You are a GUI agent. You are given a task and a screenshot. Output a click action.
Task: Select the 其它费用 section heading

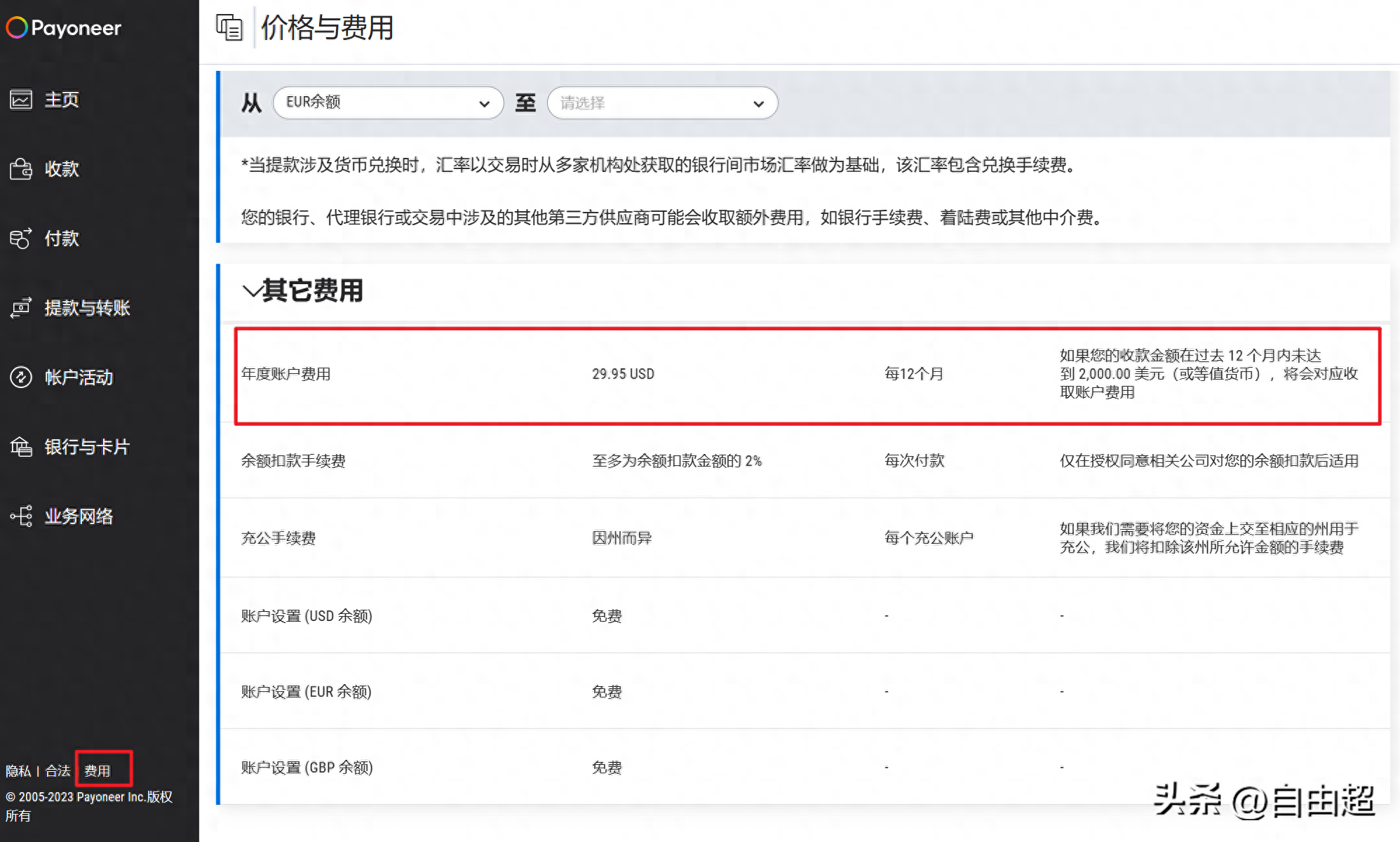point(313,290)
